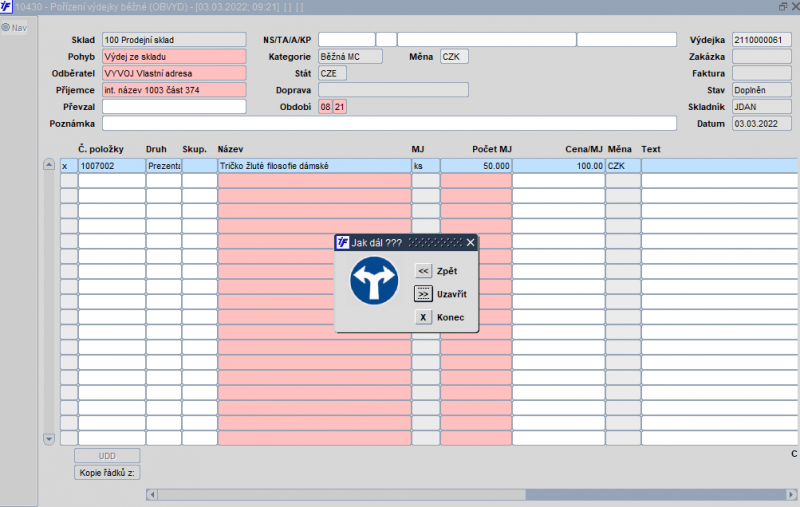
Task: Click the Stát field CZE
Action: 333,73
